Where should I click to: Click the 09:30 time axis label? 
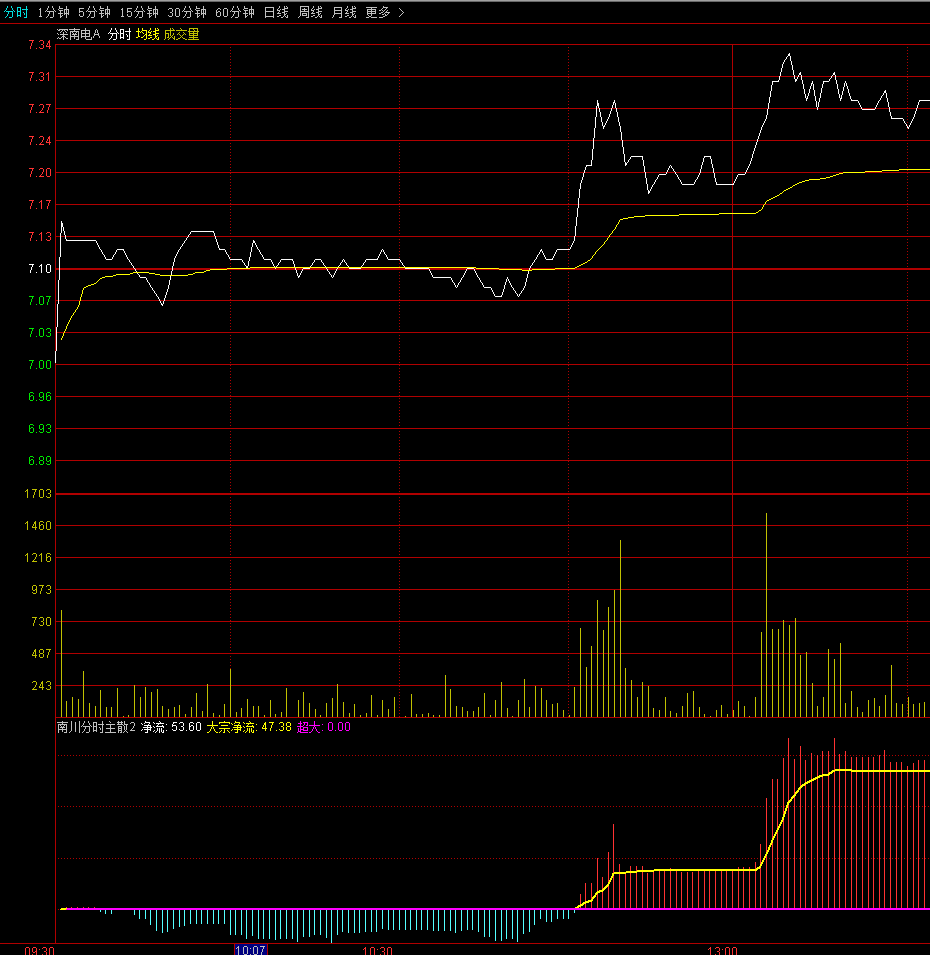point(40,950)
